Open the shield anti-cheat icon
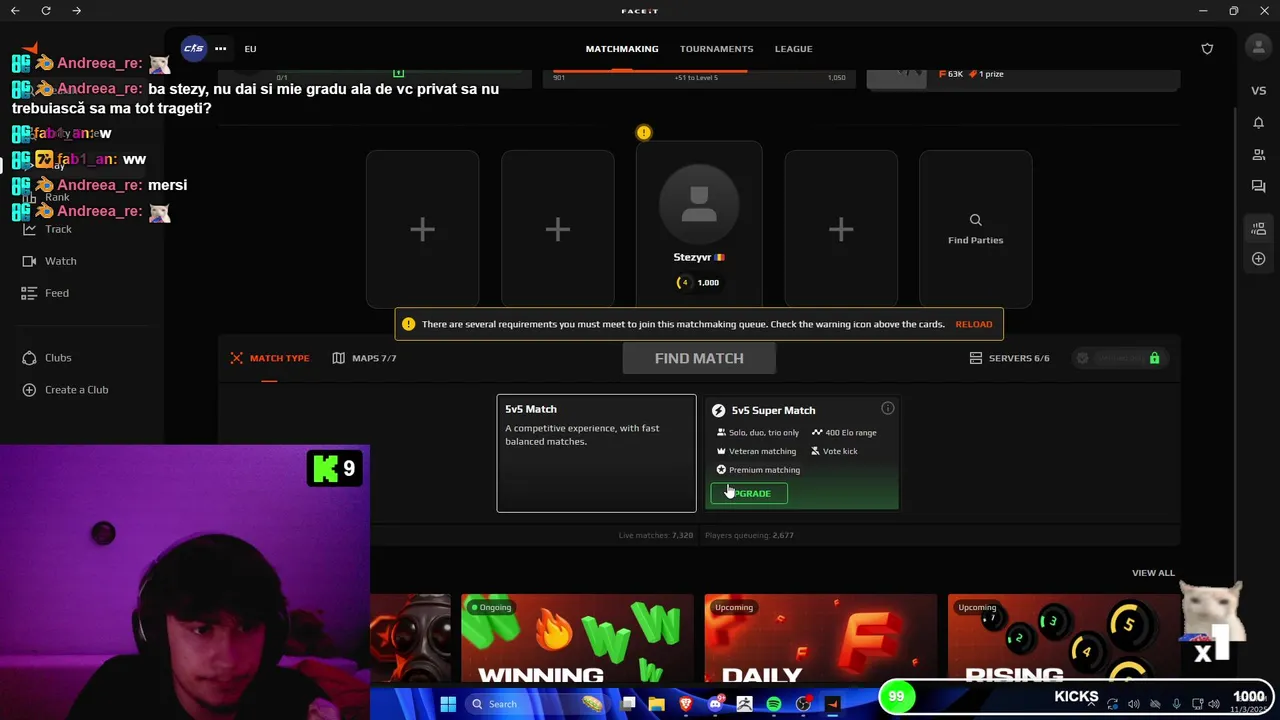This screenshot has width=1280, height=720. coord(1207,48)
